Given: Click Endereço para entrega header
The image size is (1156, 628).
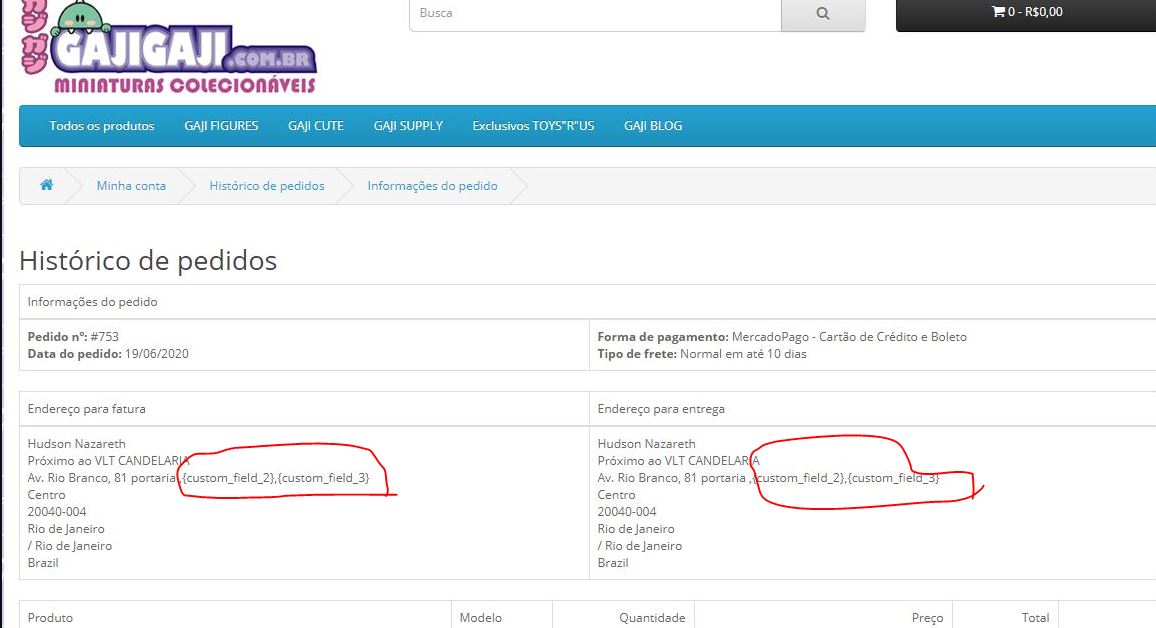Looking at the screenshot, I should pos(661,409).
